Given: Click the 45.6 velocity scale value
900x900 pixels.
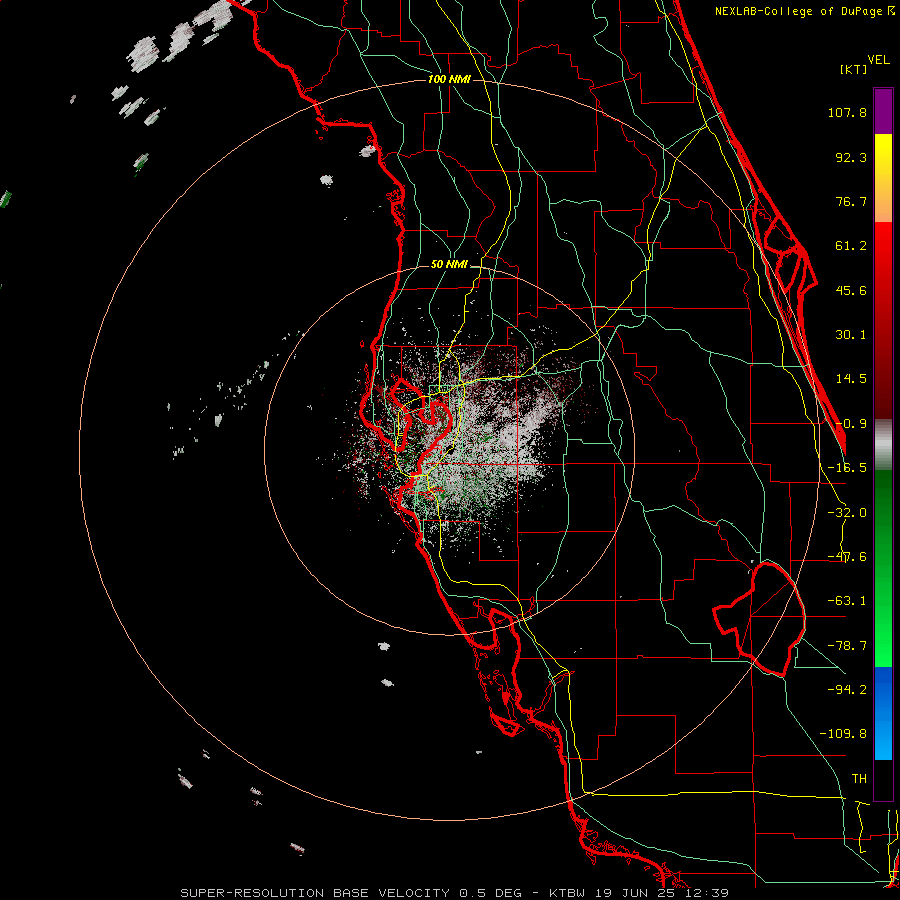Looking at the screenshot, I should click(851, 290).
